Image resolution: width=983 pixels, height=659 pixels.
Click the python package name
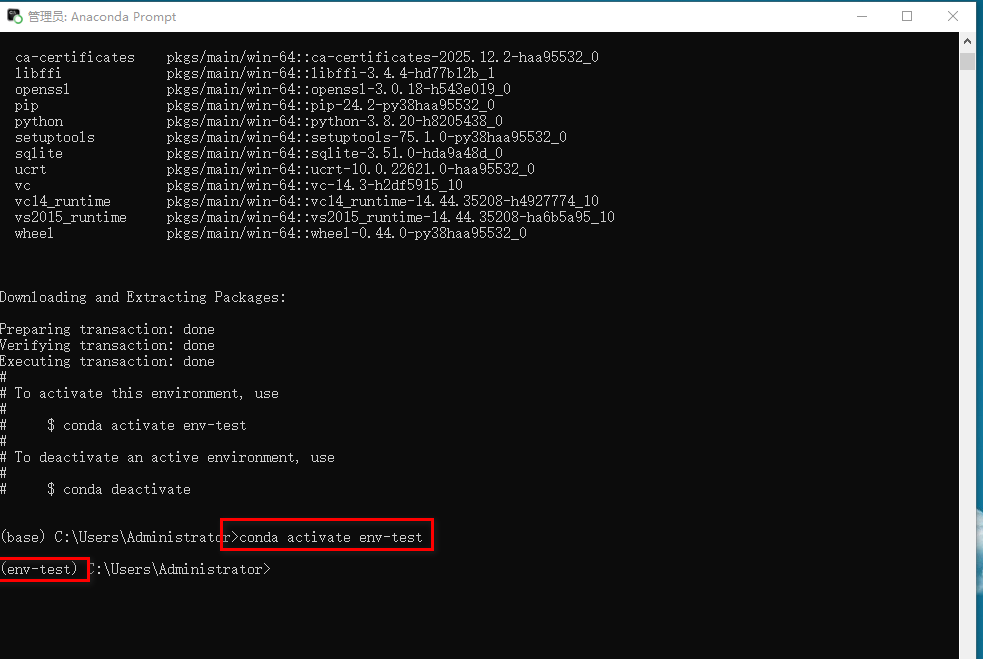39,122
